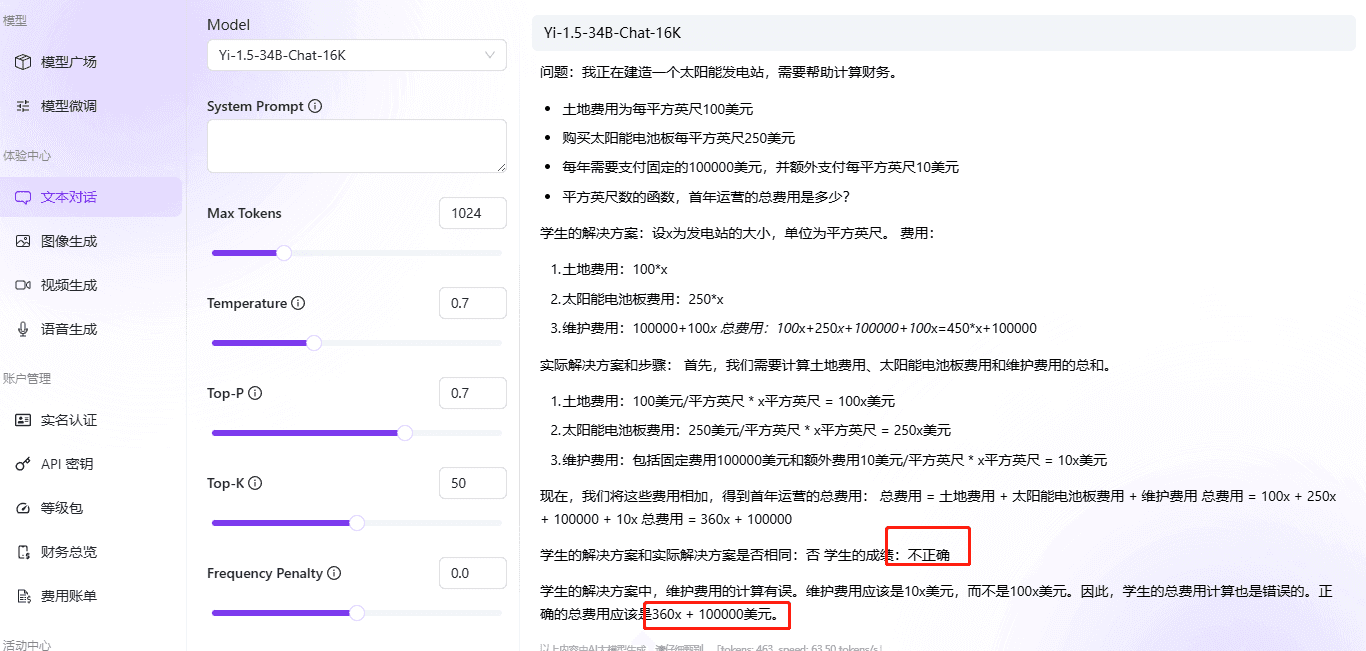Open 模型微调 via its tuning sliders icon
Image resolution: width=1366 pixels, height=651 pixels.
click(24, 104)
